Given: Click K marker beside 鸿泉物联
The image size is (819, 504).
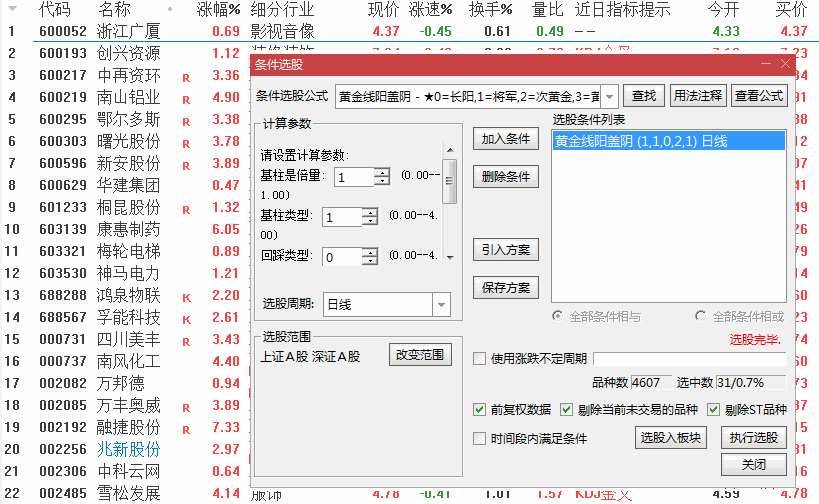Looking at the screenshot, I should (186, 298).
